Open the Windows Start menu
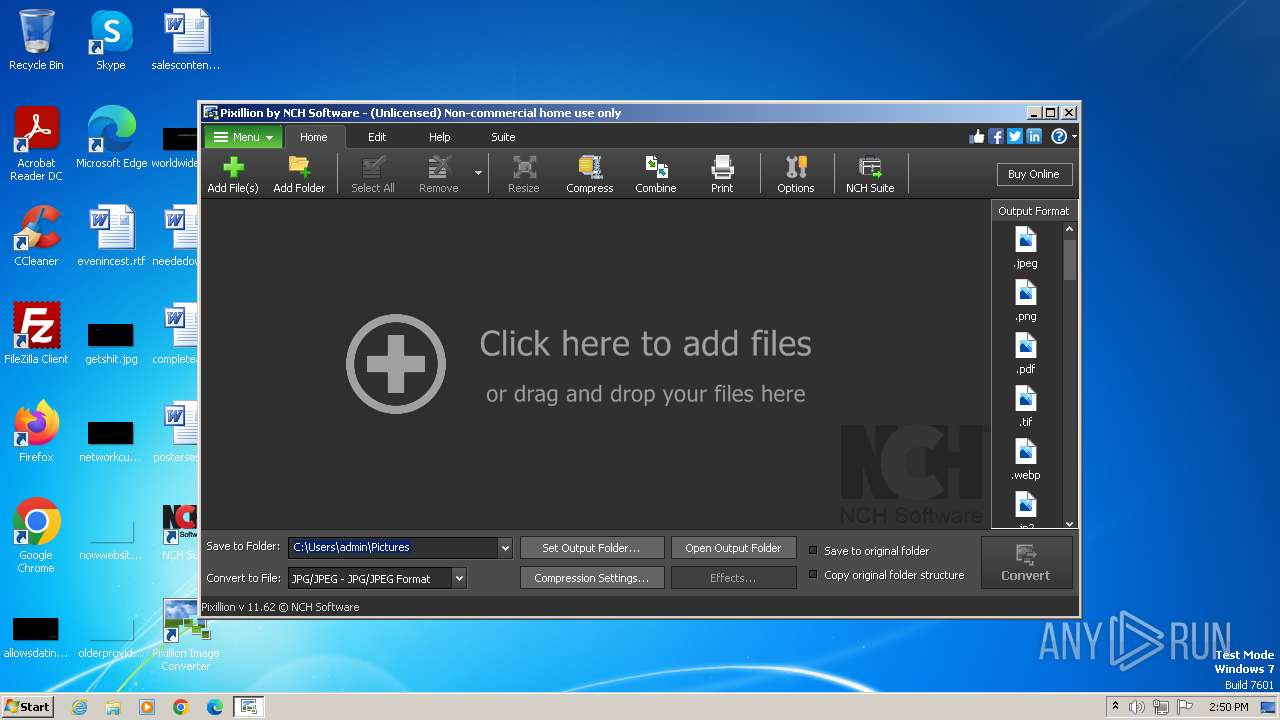Screen dimensions: 1280x720 28,707
